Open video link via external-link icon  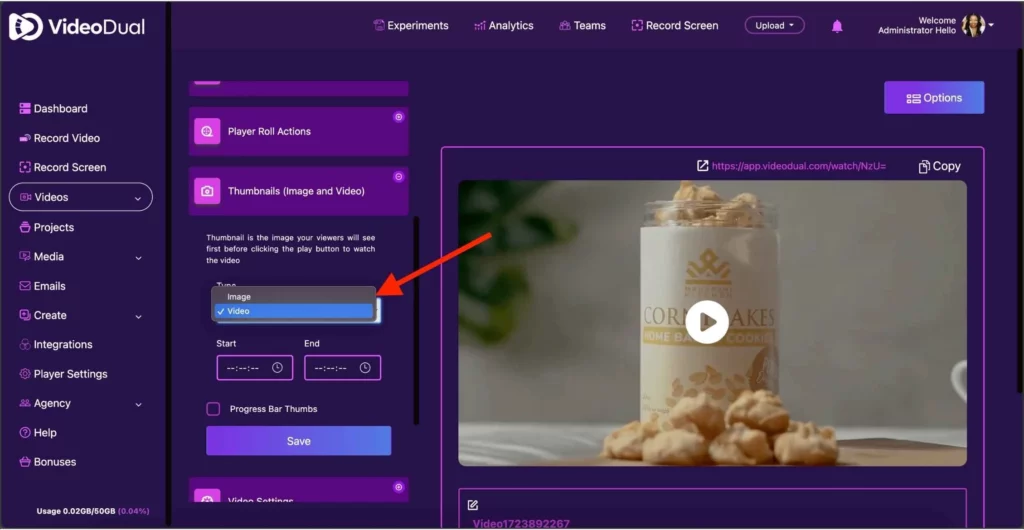click(x=702, y=166)
